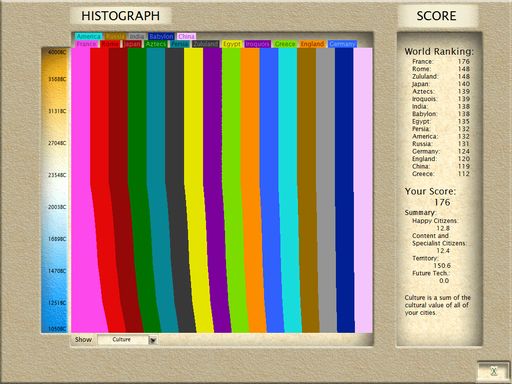
Task: Select the China legend label
Action: 186,36
